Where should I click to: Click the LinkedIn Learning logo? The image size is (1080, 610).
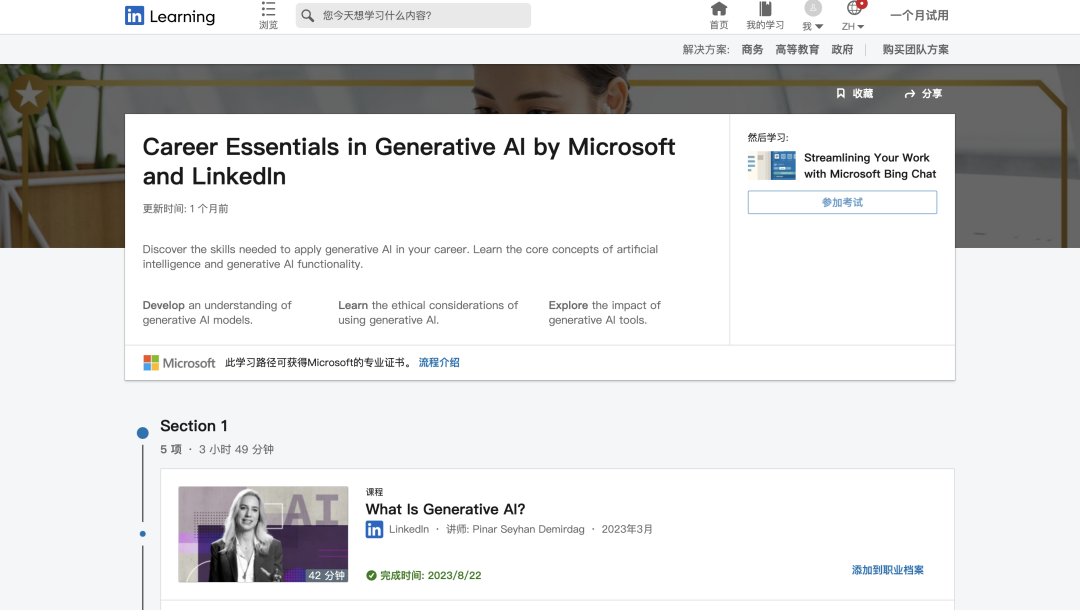point(168,16)
